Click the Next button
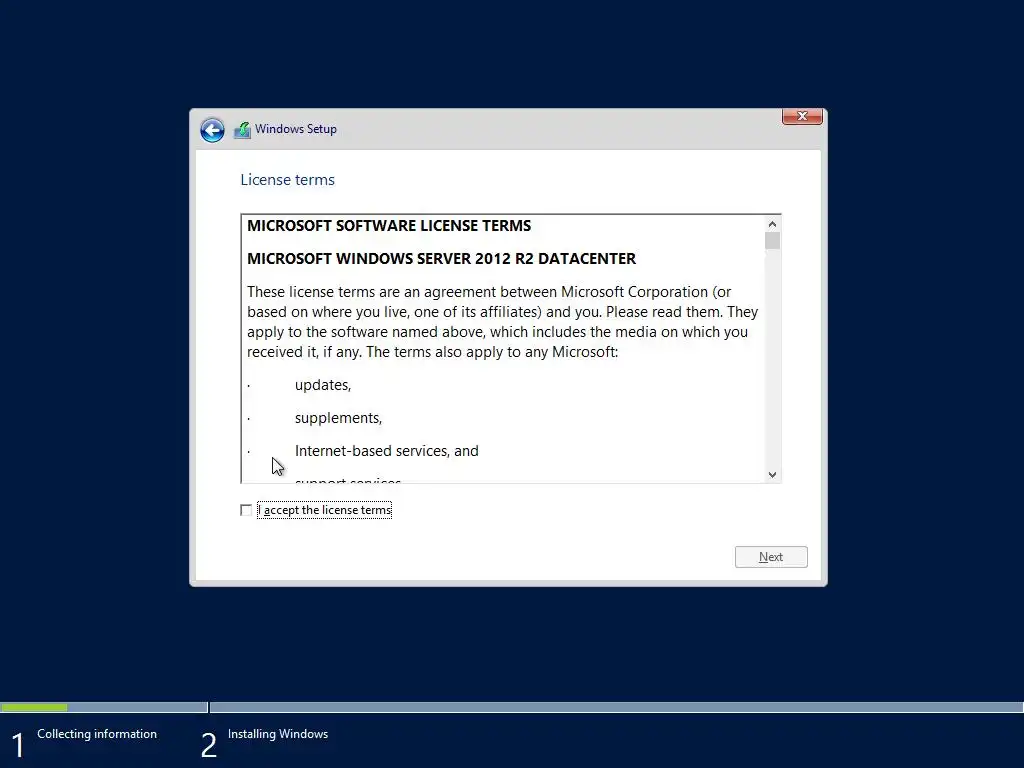 coord(771,557)
